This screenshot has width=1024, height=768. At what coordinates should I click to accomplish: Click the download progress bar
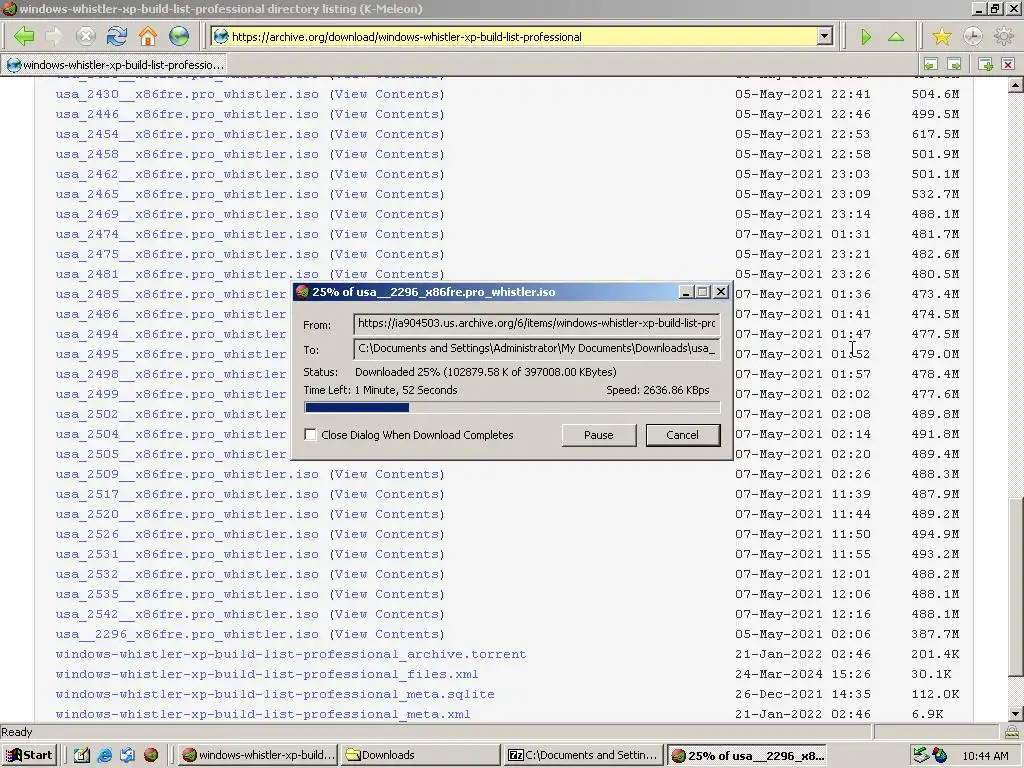513,408
